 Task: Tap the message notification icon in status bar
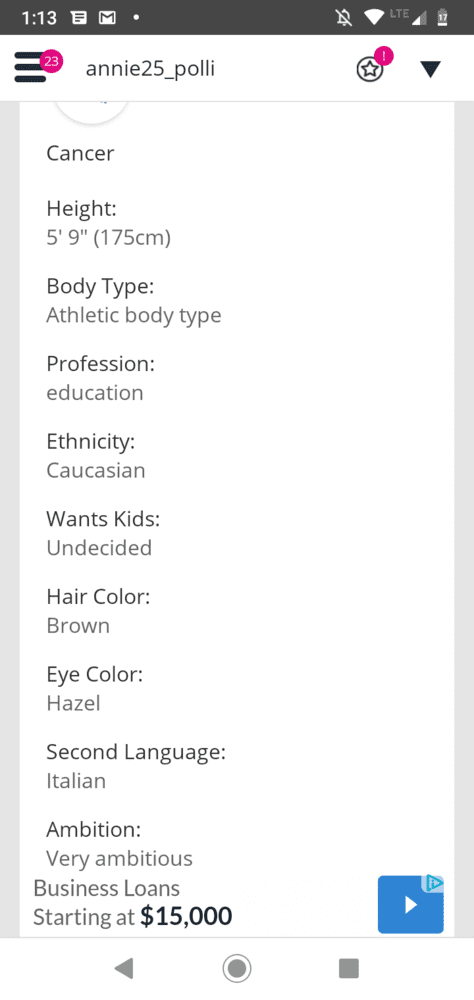click(x=79, y=17)
